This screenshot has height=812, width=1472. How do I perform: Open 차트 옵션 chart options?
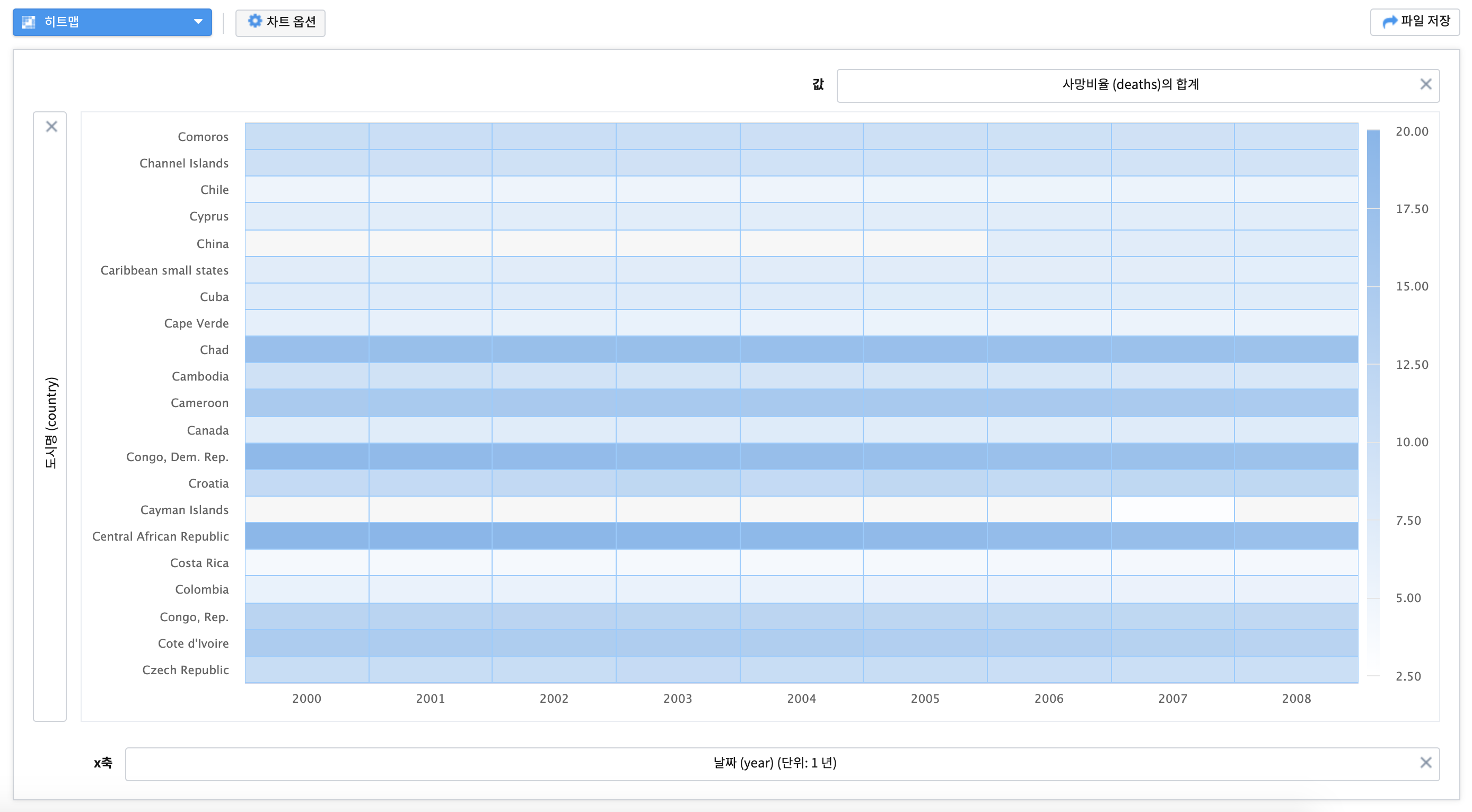pos(280,22)
